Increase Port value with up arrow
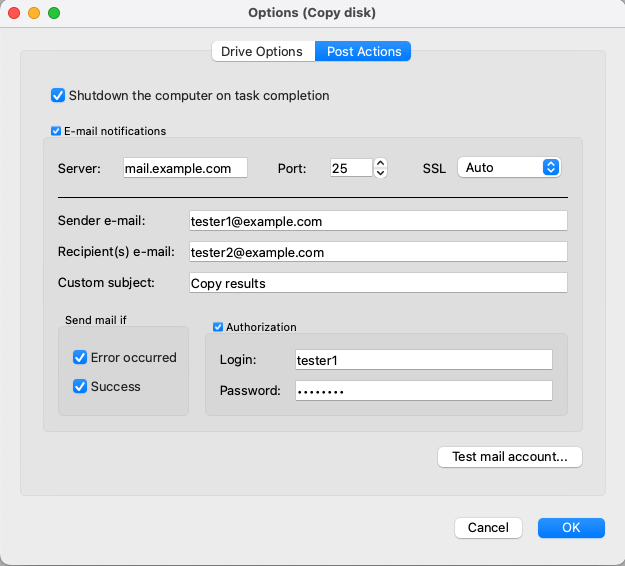 381,163
